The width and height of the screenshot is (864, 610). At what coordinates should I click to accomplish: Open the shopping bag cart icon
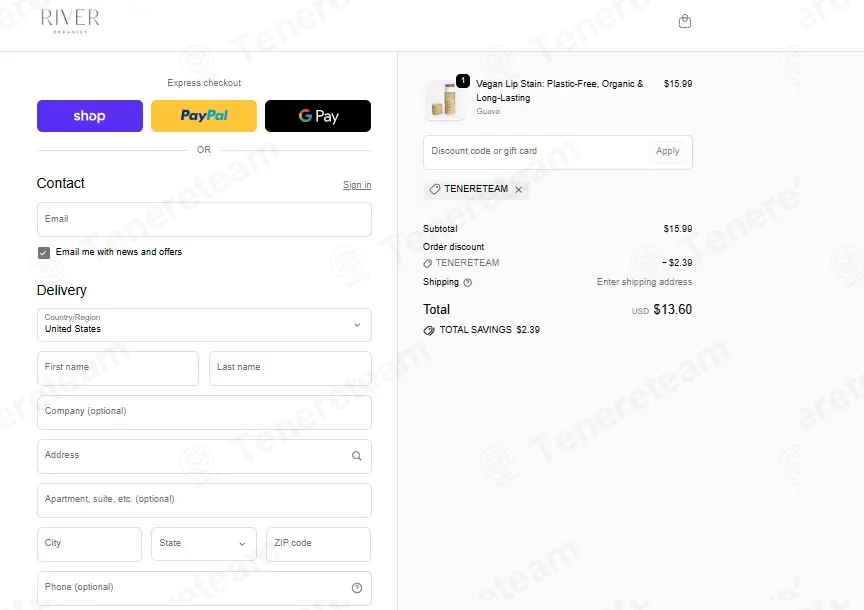[684, 21]
